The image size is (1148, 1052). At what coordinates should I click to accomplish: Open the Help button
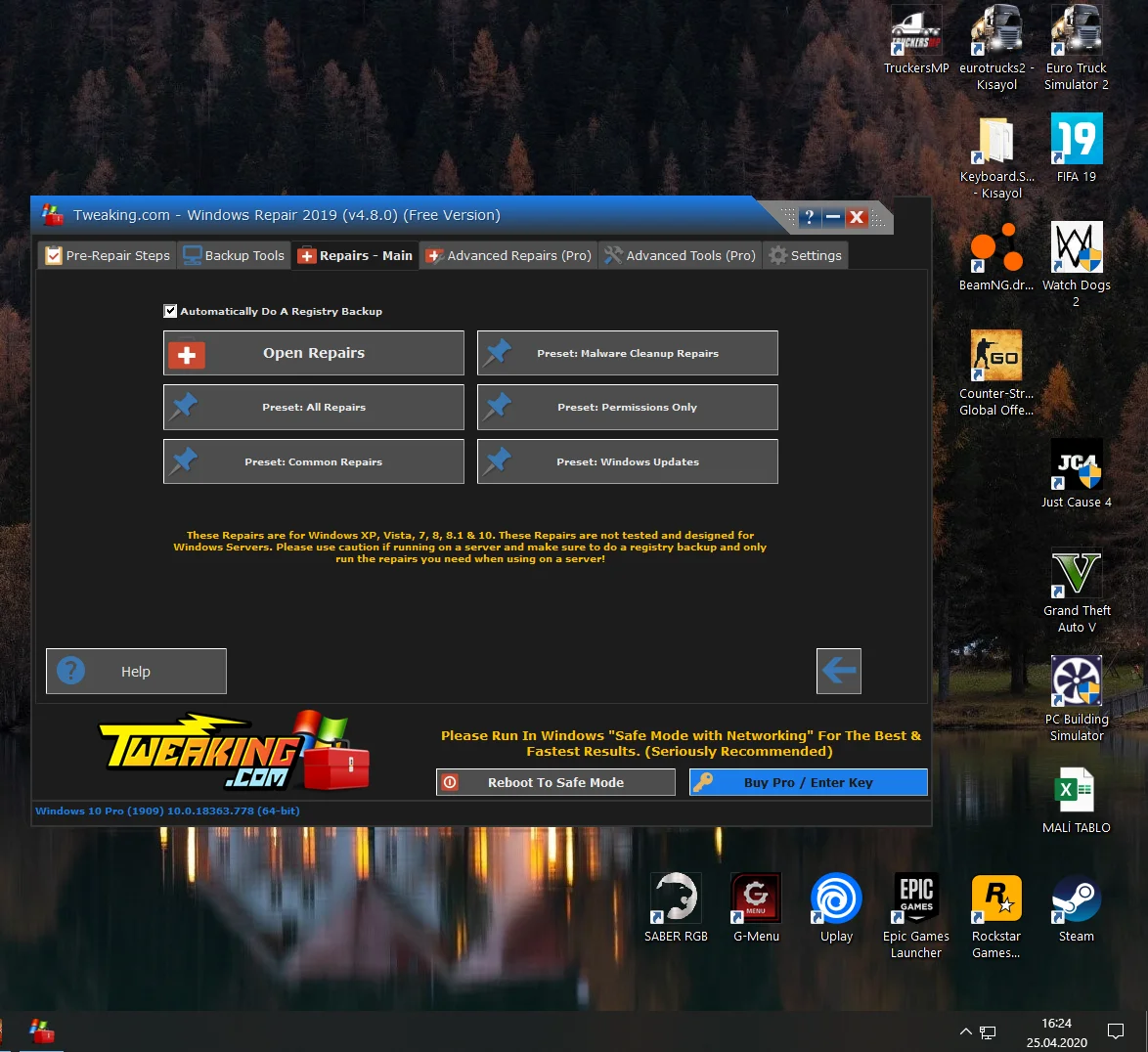[136, 671]
